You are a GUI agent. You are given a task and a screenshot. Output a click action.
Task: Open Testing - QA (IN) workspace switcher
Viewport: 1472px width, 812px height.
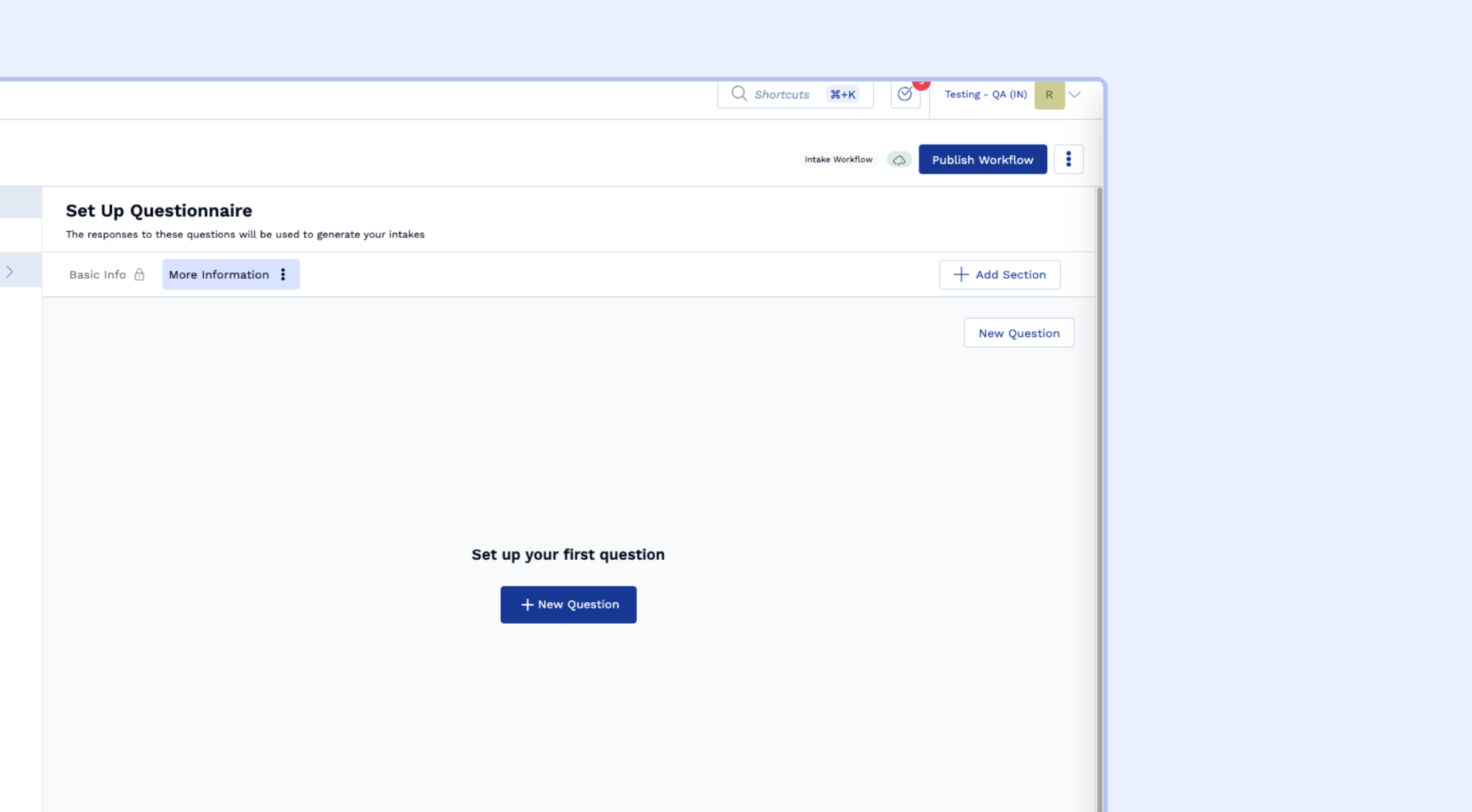tap(985, 94)
